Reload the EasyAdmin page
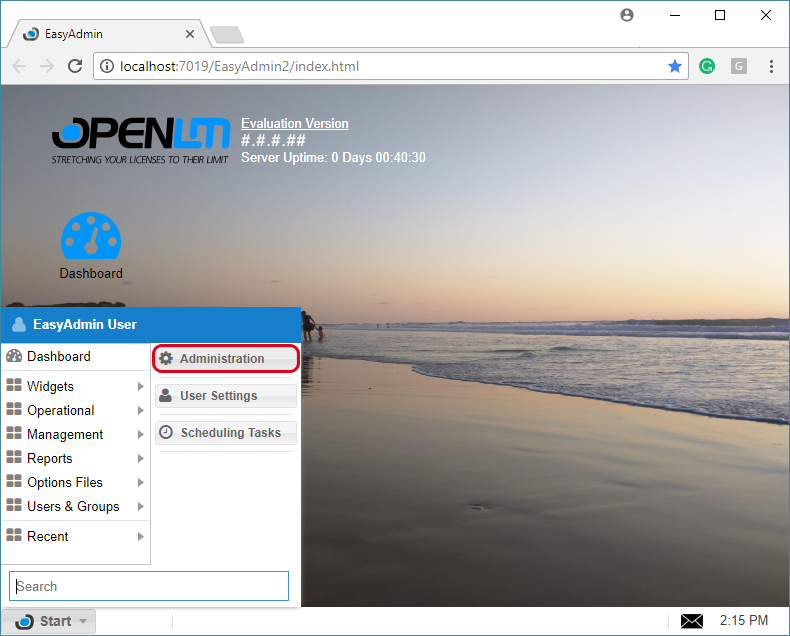790x636 pixels. (x=75, y=66)
